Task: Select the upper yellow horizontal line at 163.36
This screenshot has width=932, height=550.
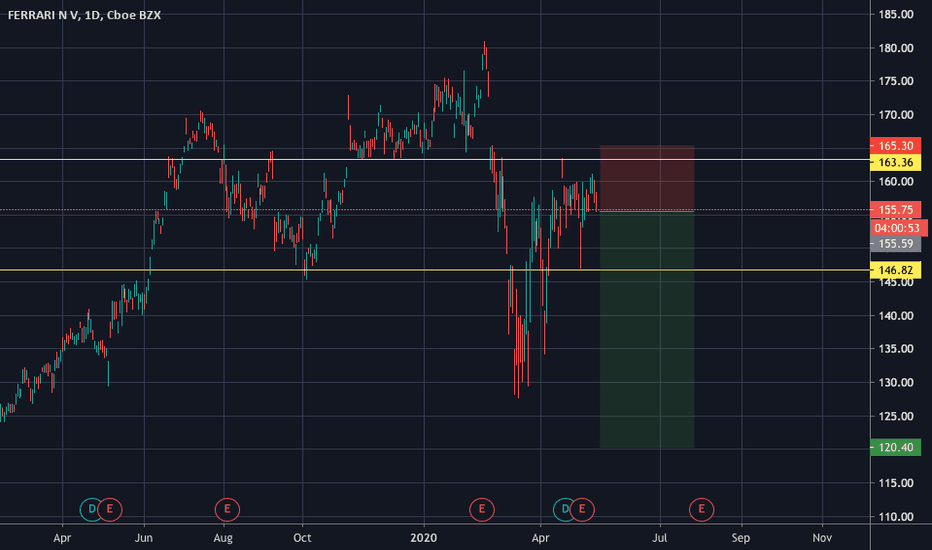Action: coord(434,159)
